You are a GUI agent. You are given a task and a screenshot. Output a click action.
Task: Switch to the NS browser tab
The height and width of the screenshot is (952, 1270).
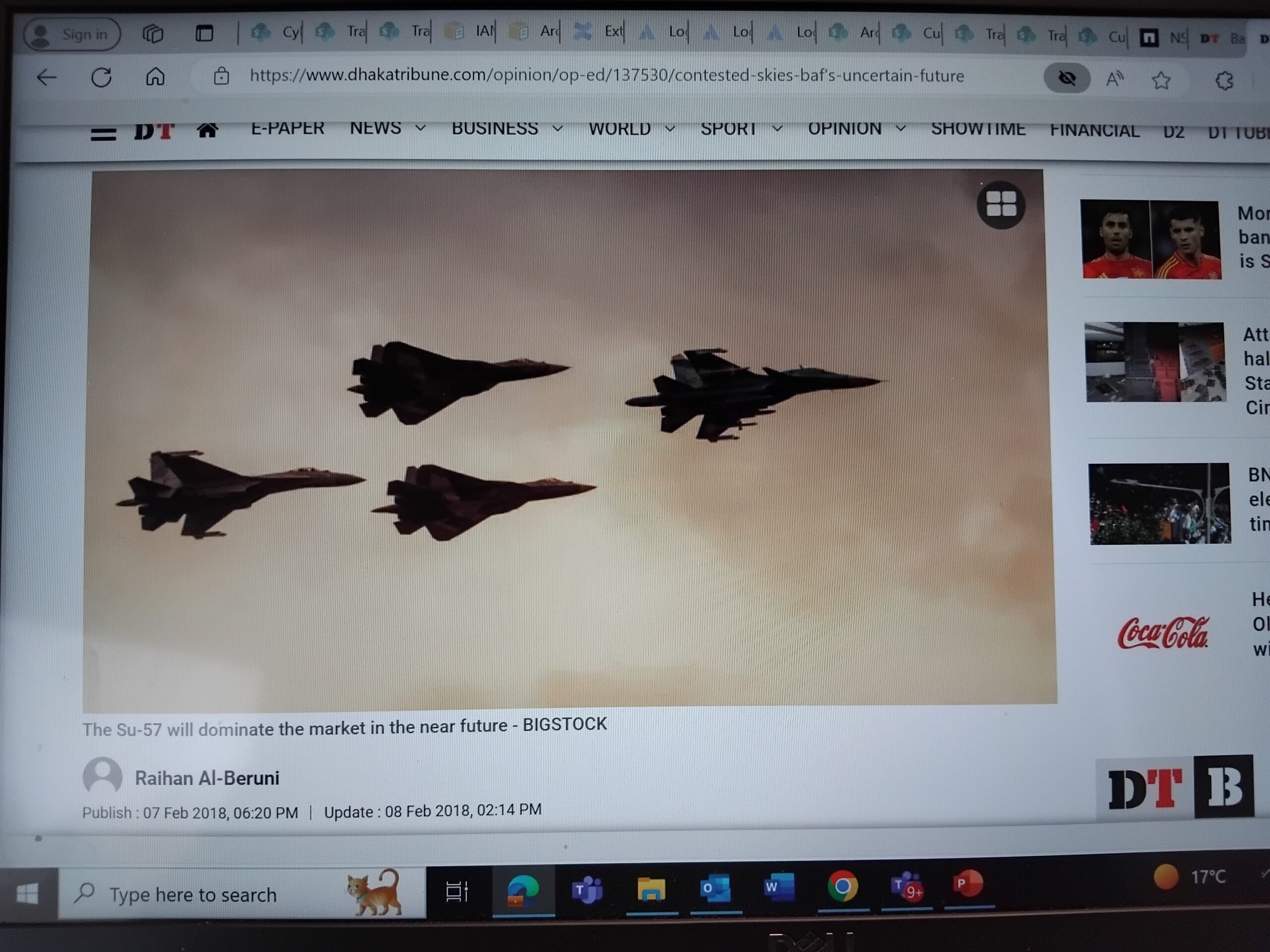(1164, 38)
